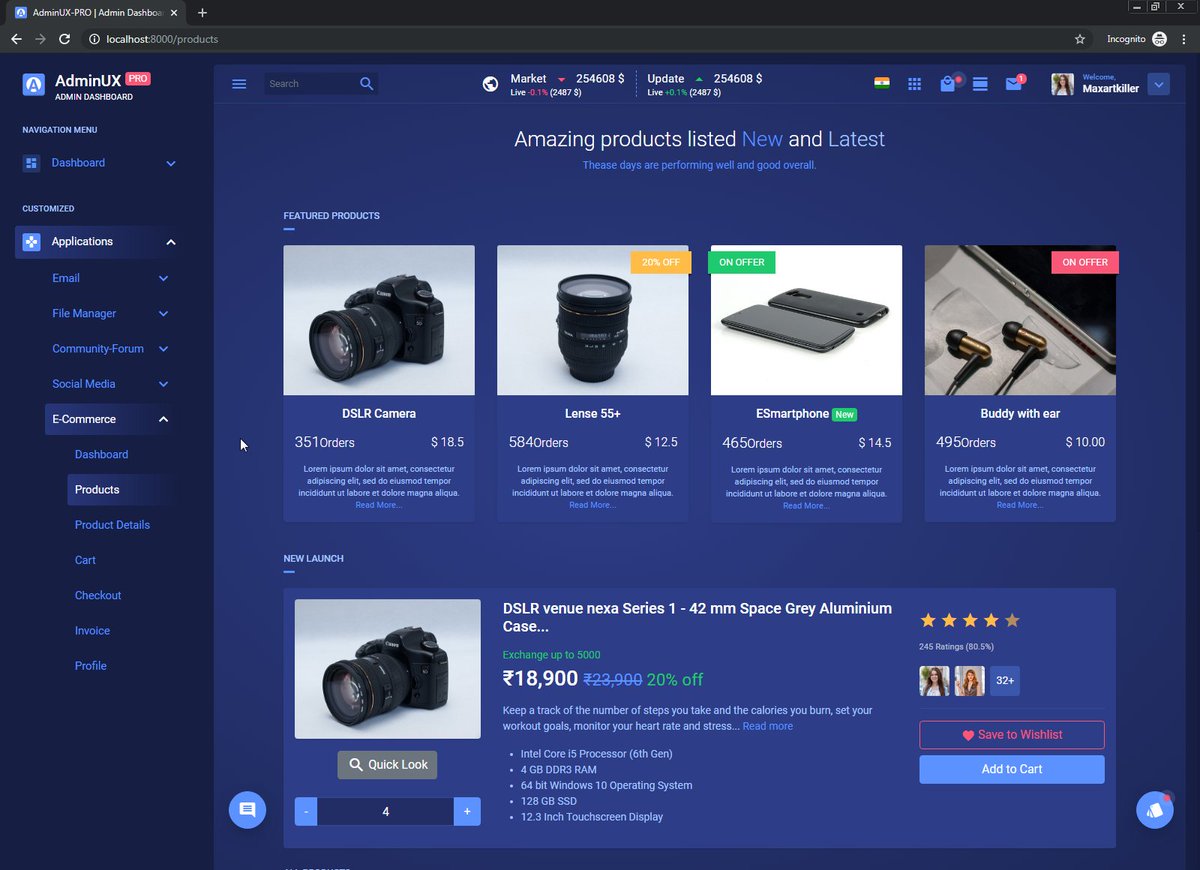Expand the Email submenu
Screen dimensions: 1200x870
point(163,278)
